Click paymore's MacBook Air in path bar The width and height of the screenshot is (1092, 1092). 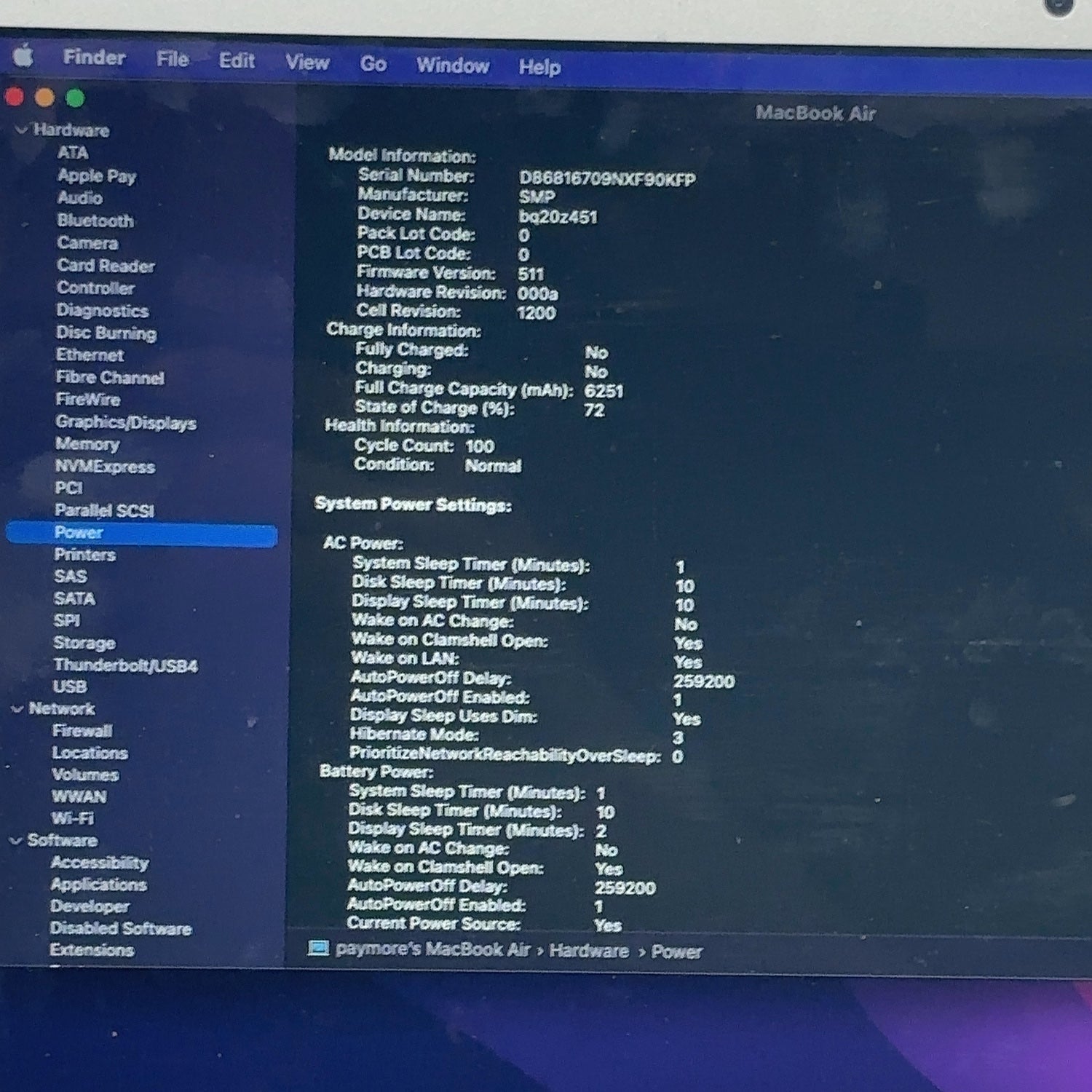tap(432, 949)
